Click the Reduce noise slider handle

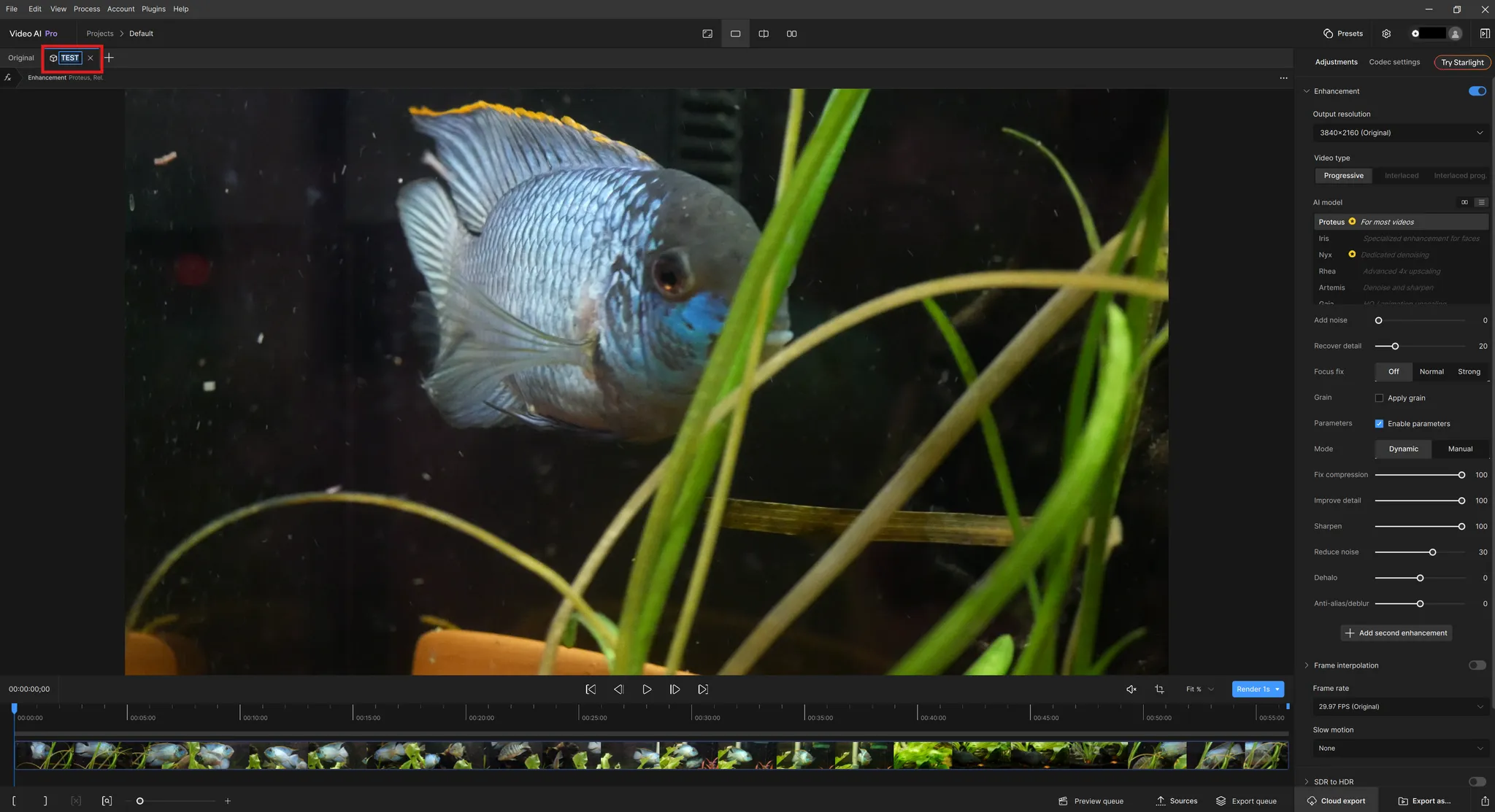click(x=1432, y=552)
